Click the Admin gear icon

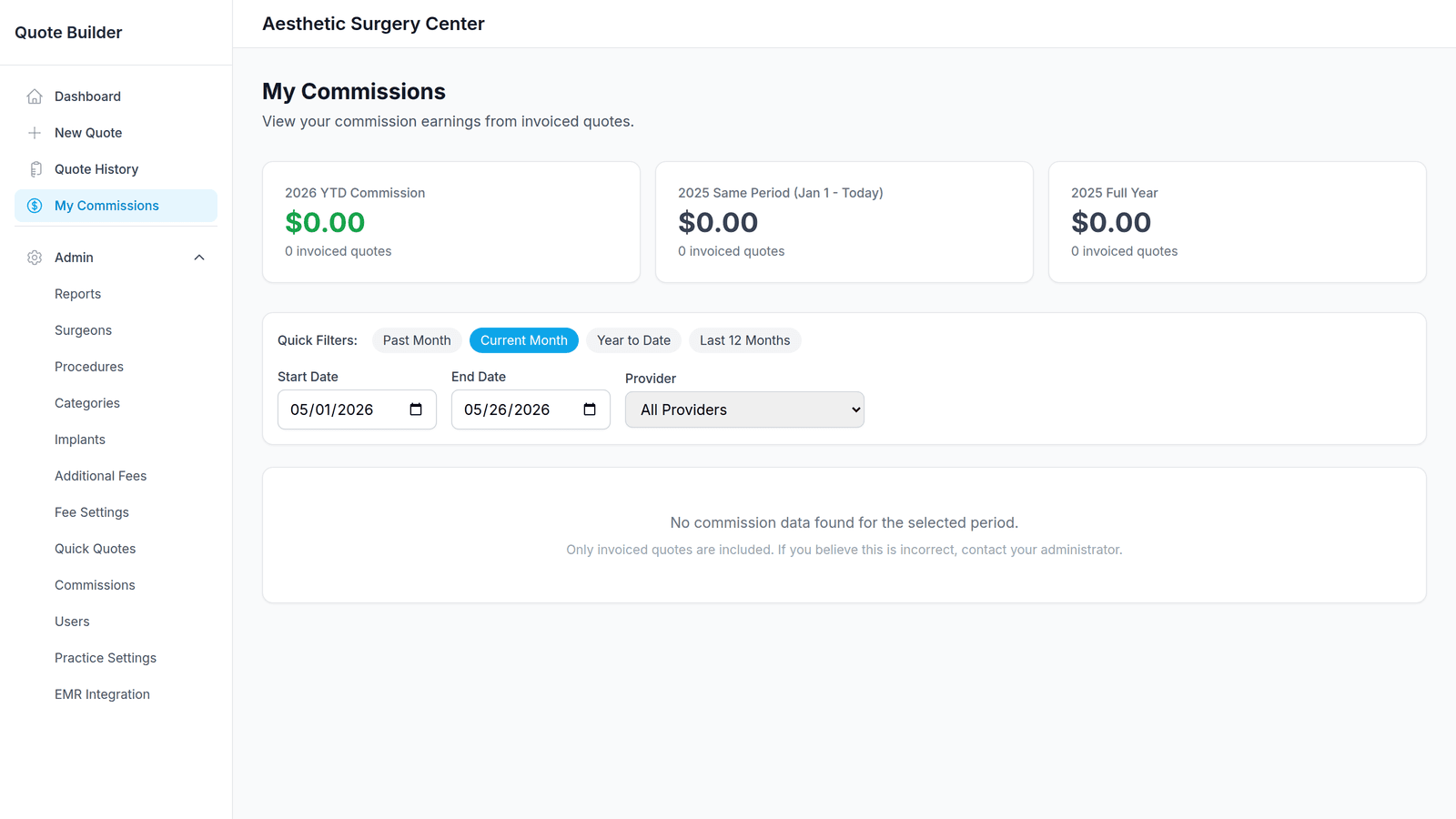35,258
